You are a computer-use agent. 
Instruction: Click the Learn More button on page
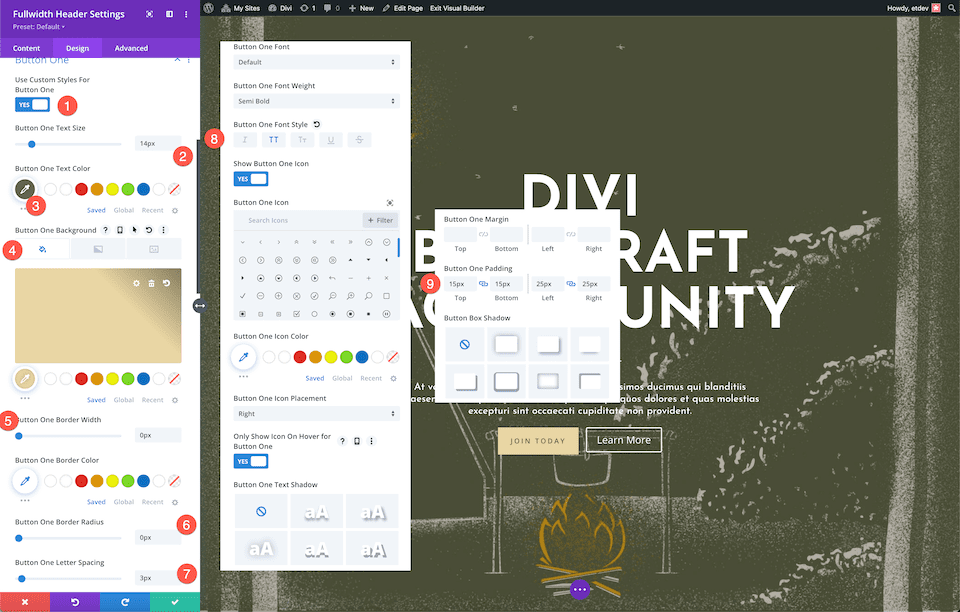[x=624, y=440]
